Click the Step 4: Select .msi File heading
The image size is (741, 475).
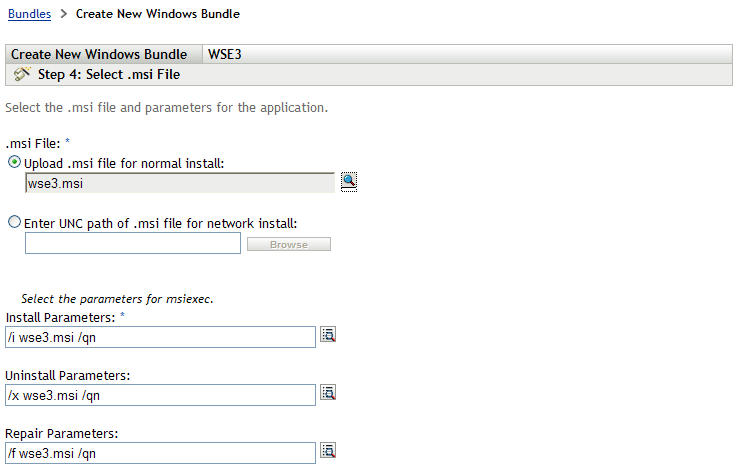click(108, 75)
